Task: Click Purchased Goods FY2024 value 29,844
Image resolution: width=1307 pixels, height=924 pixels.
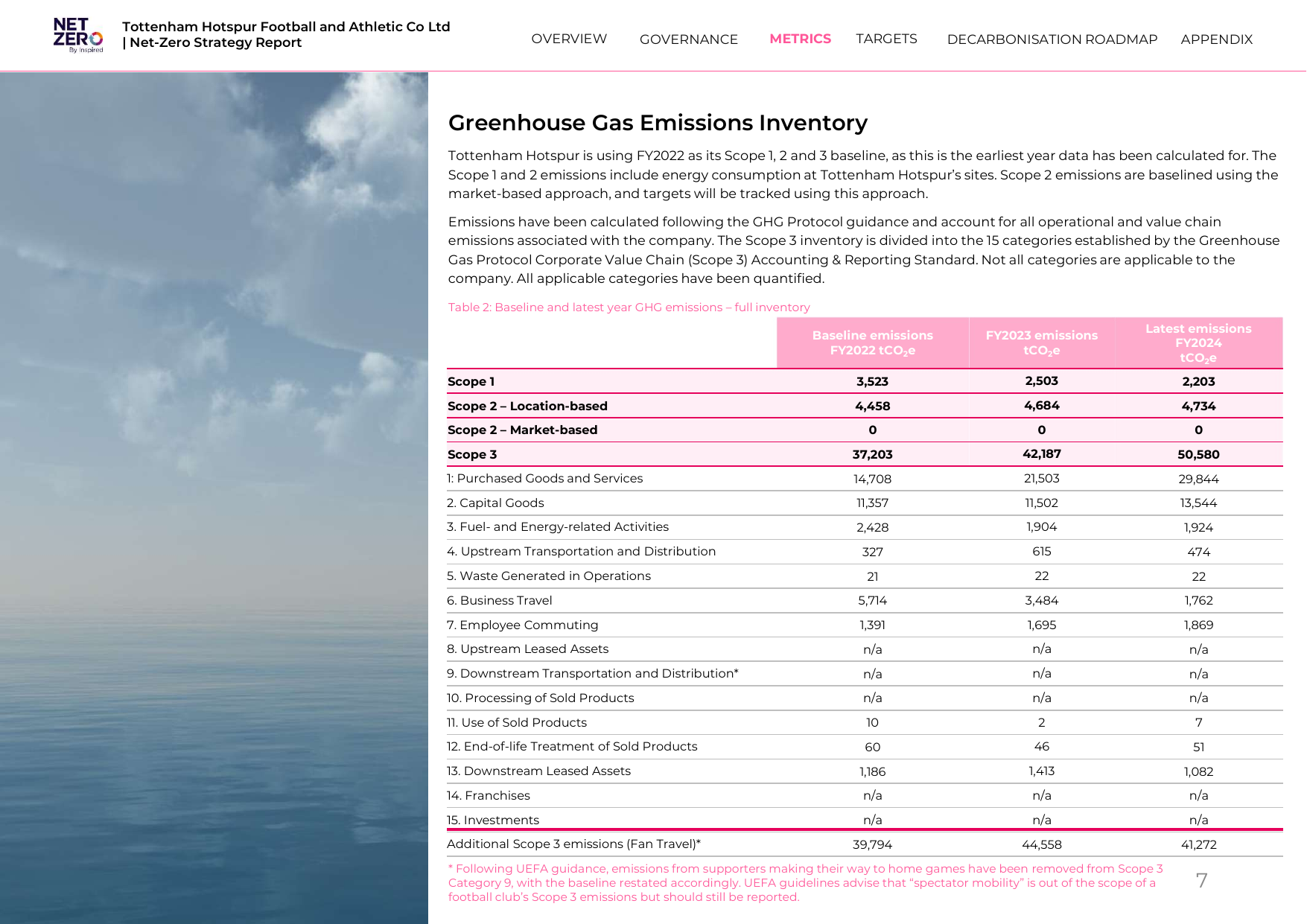Action: [1198, 479]
